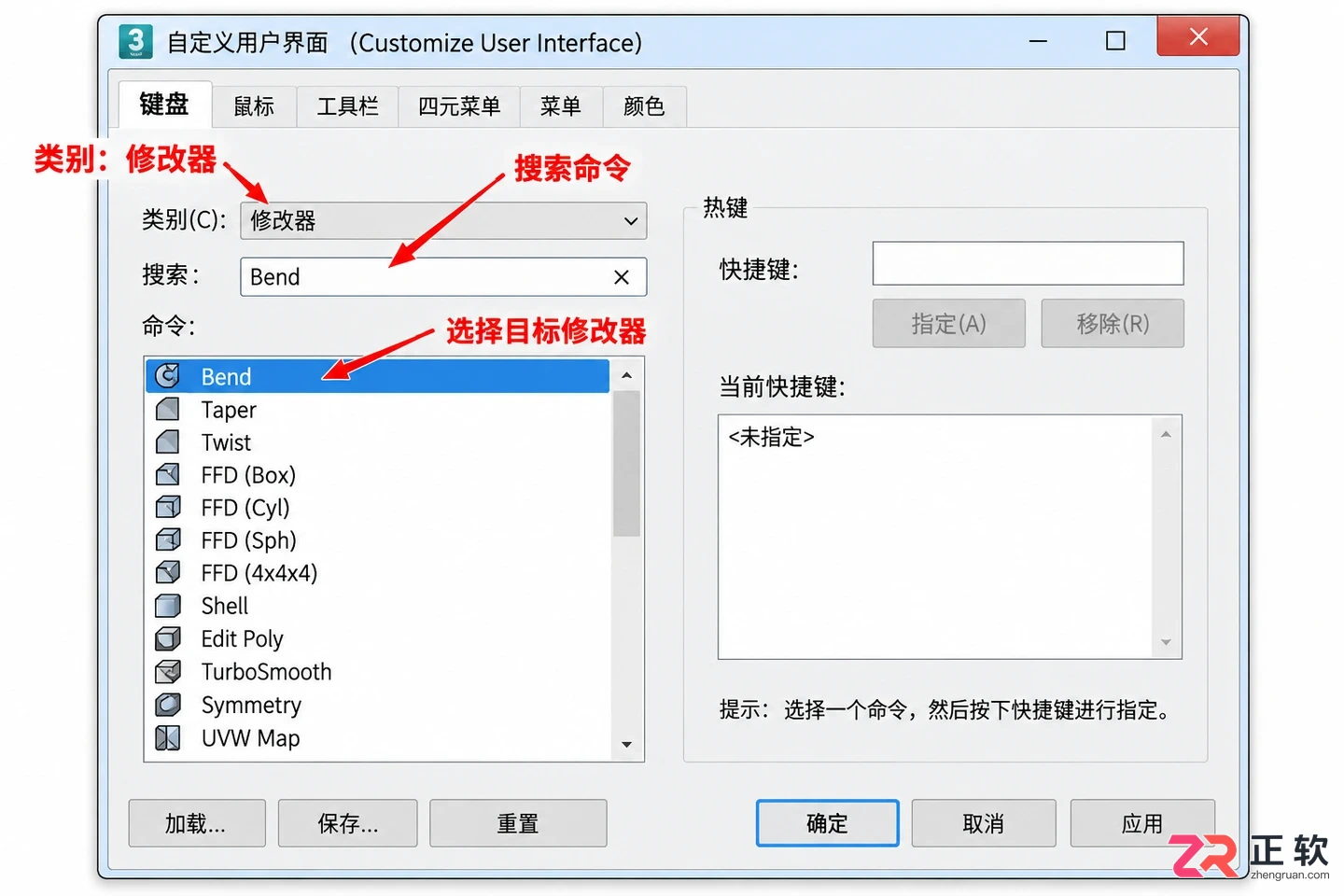
Task: Select the Symmetry command row
Action: (378, 704)
